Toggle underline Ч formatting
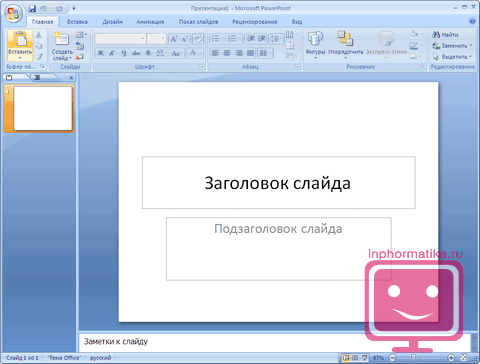The width and height of the screenshot is (480, 364). coord(124,53)
